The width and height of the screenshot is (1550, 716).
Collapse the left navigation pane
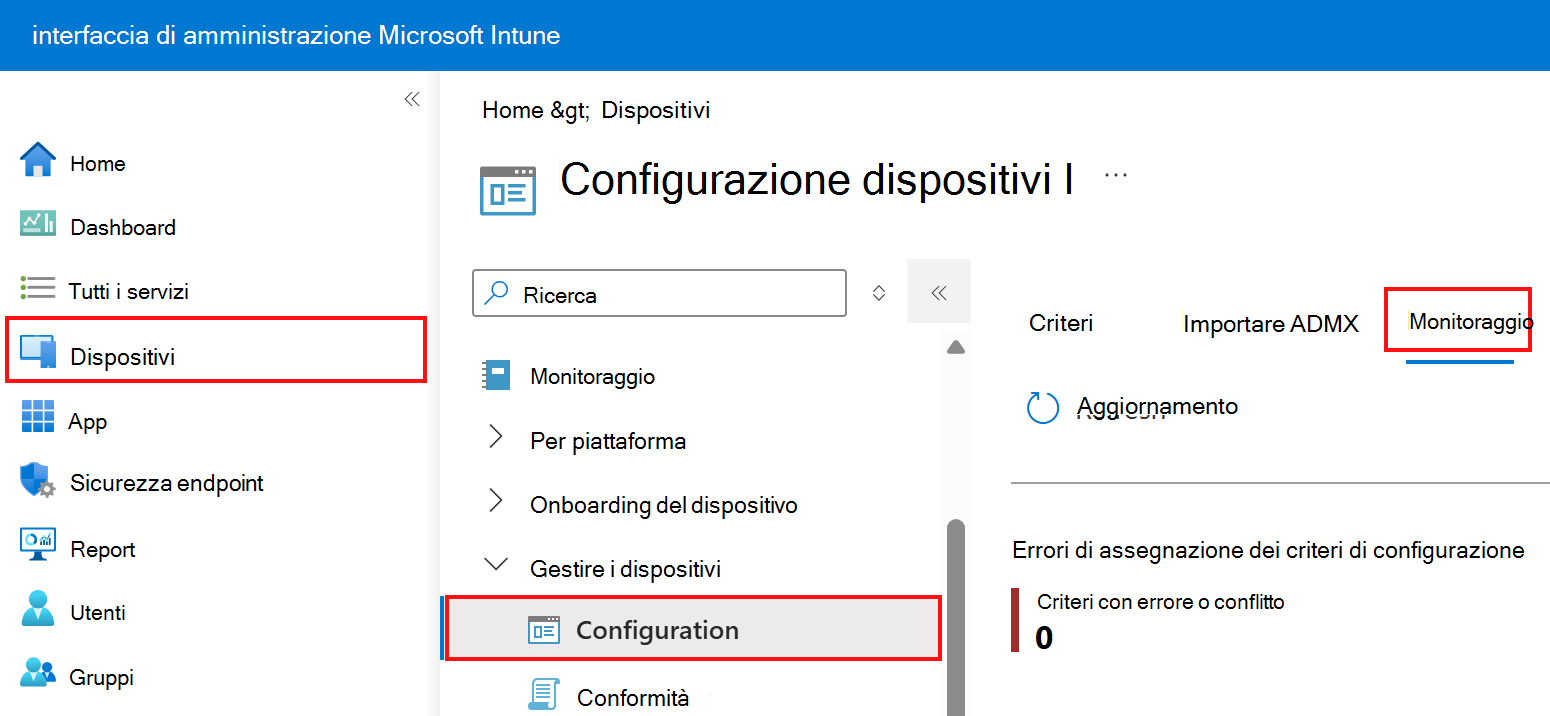coord(412,98)
